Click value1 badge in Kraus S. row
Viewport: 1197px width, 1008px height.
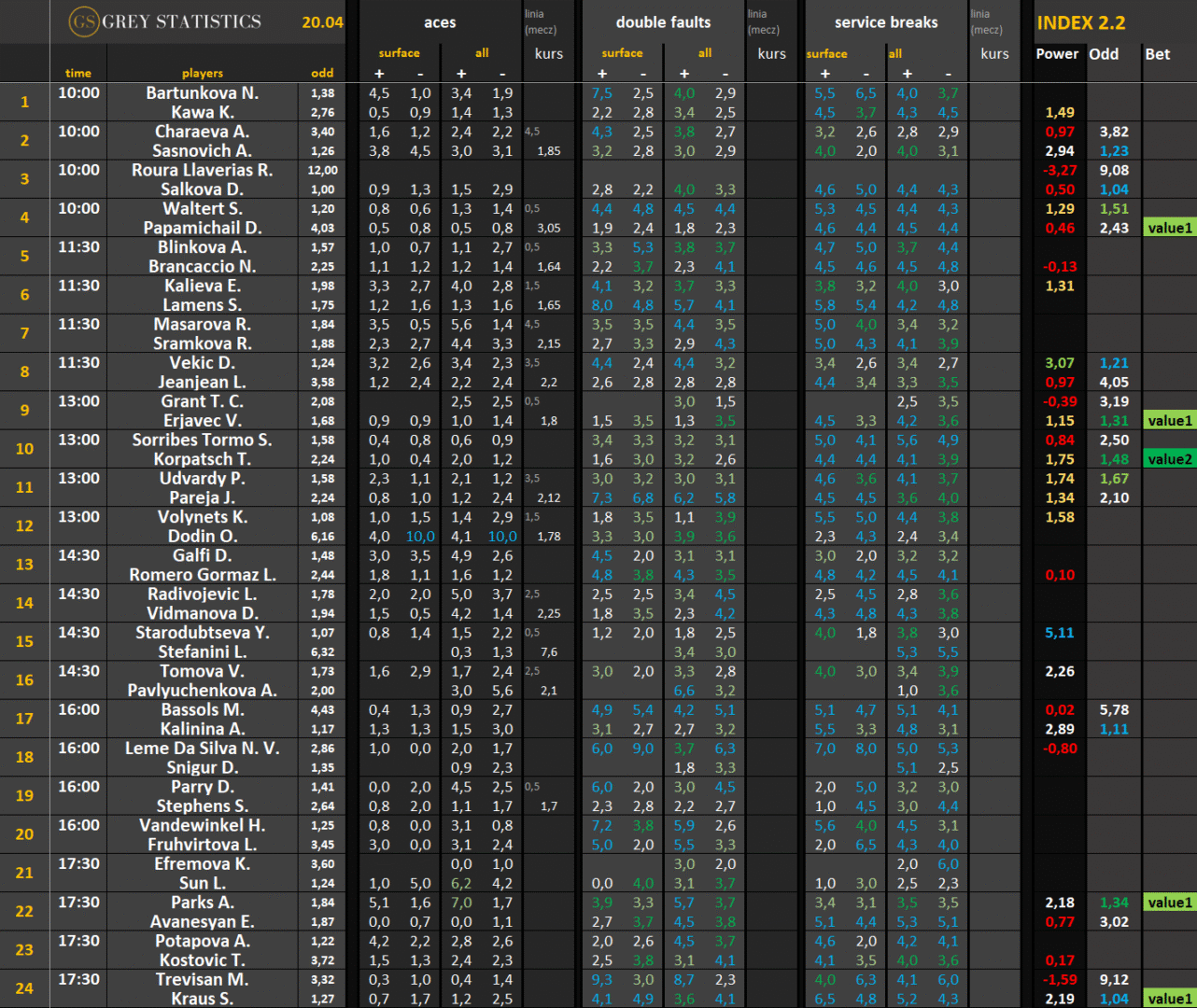[1170, 999]
